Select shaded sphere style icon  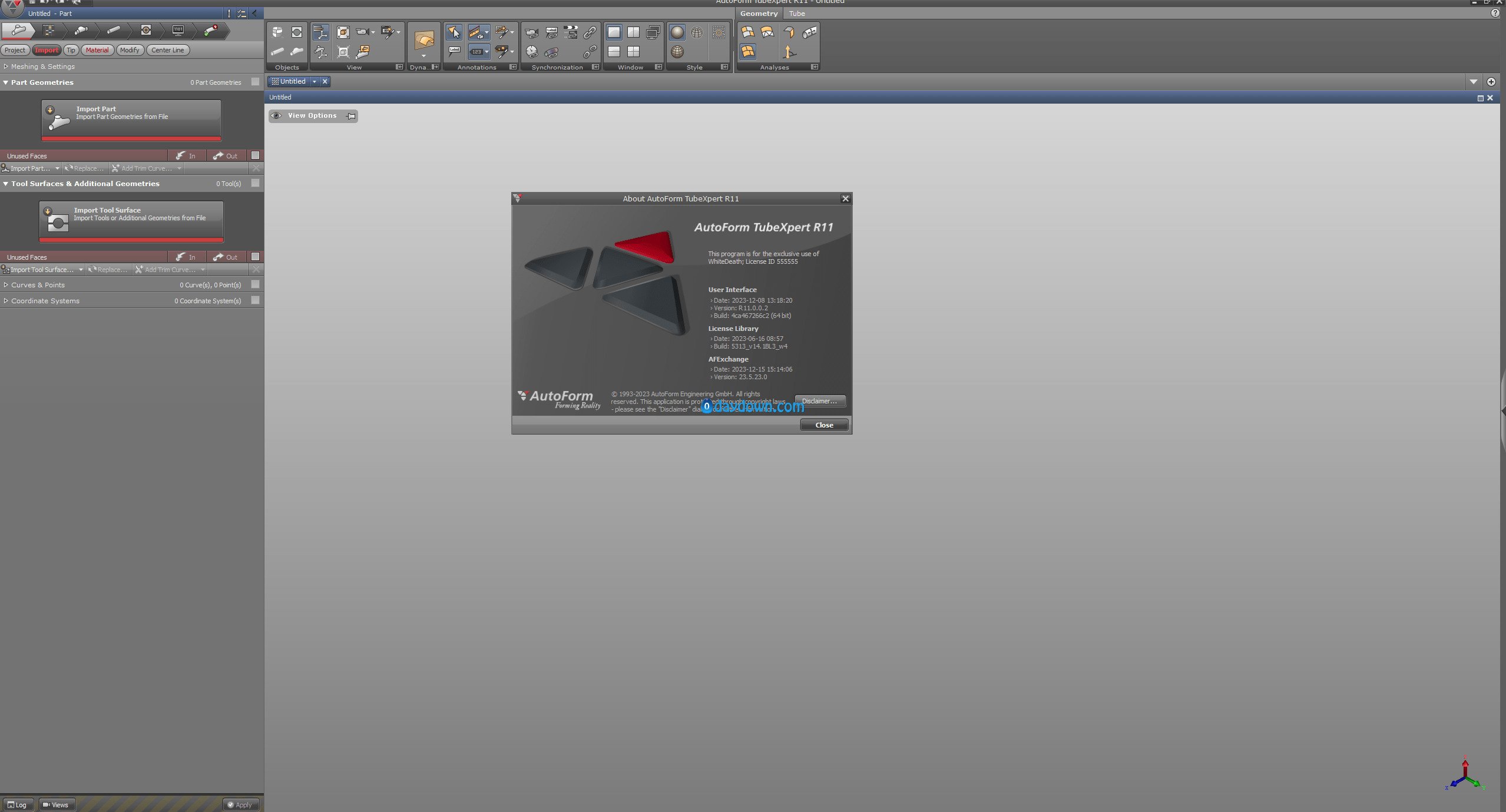click(x=677, y=32)
